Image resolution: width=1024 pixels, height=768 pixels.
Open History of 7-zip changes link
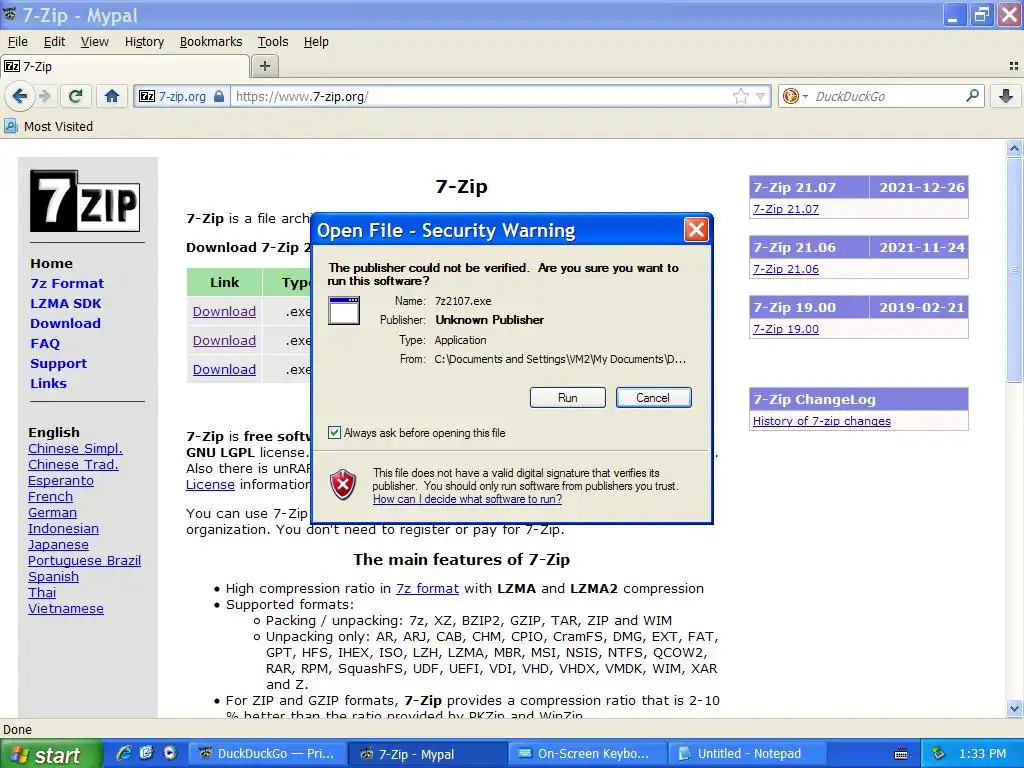pyautogui.click(x=822, y=421)
